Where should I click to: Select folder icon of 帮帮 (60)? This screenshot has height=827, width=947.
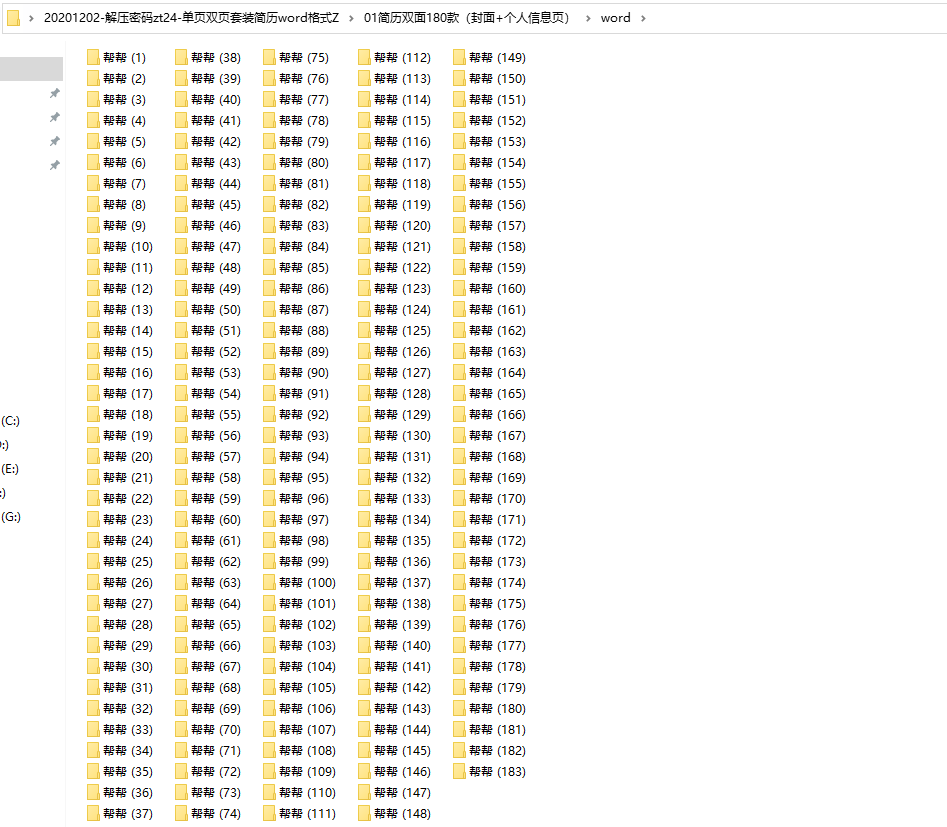click(x=181, y=520)
